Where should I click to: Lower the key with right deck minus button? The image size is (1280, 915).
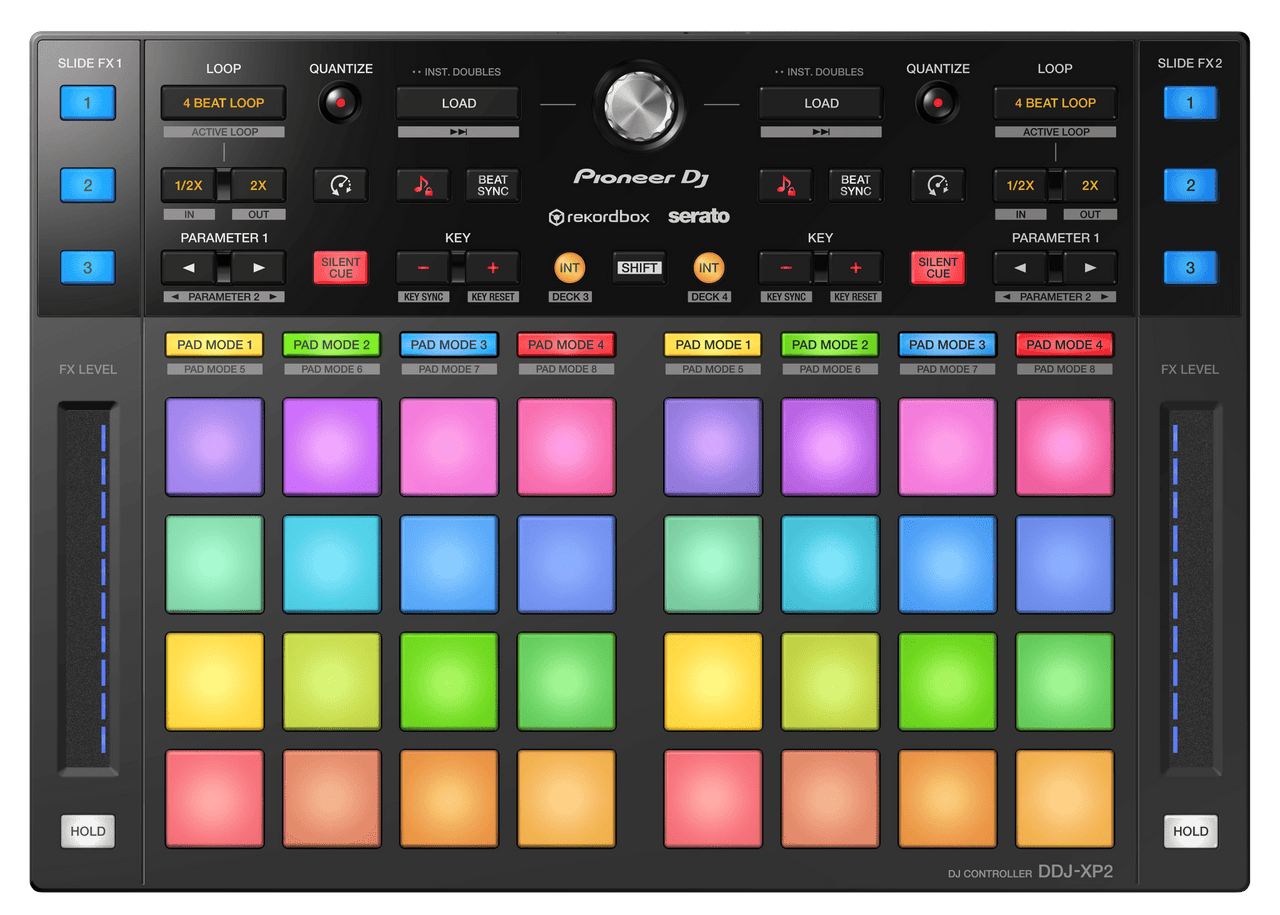point(787,268)
